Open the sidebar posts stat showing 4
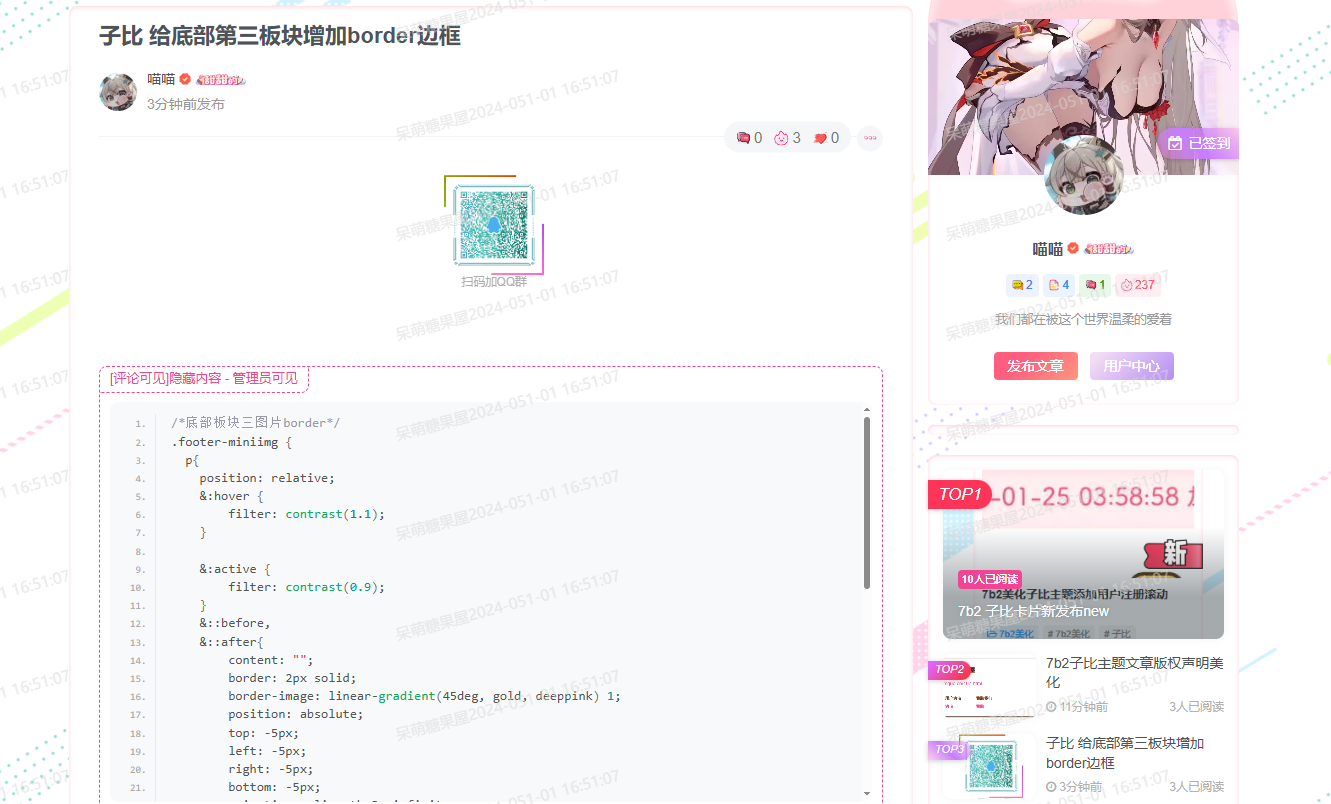 [1058, 285]
